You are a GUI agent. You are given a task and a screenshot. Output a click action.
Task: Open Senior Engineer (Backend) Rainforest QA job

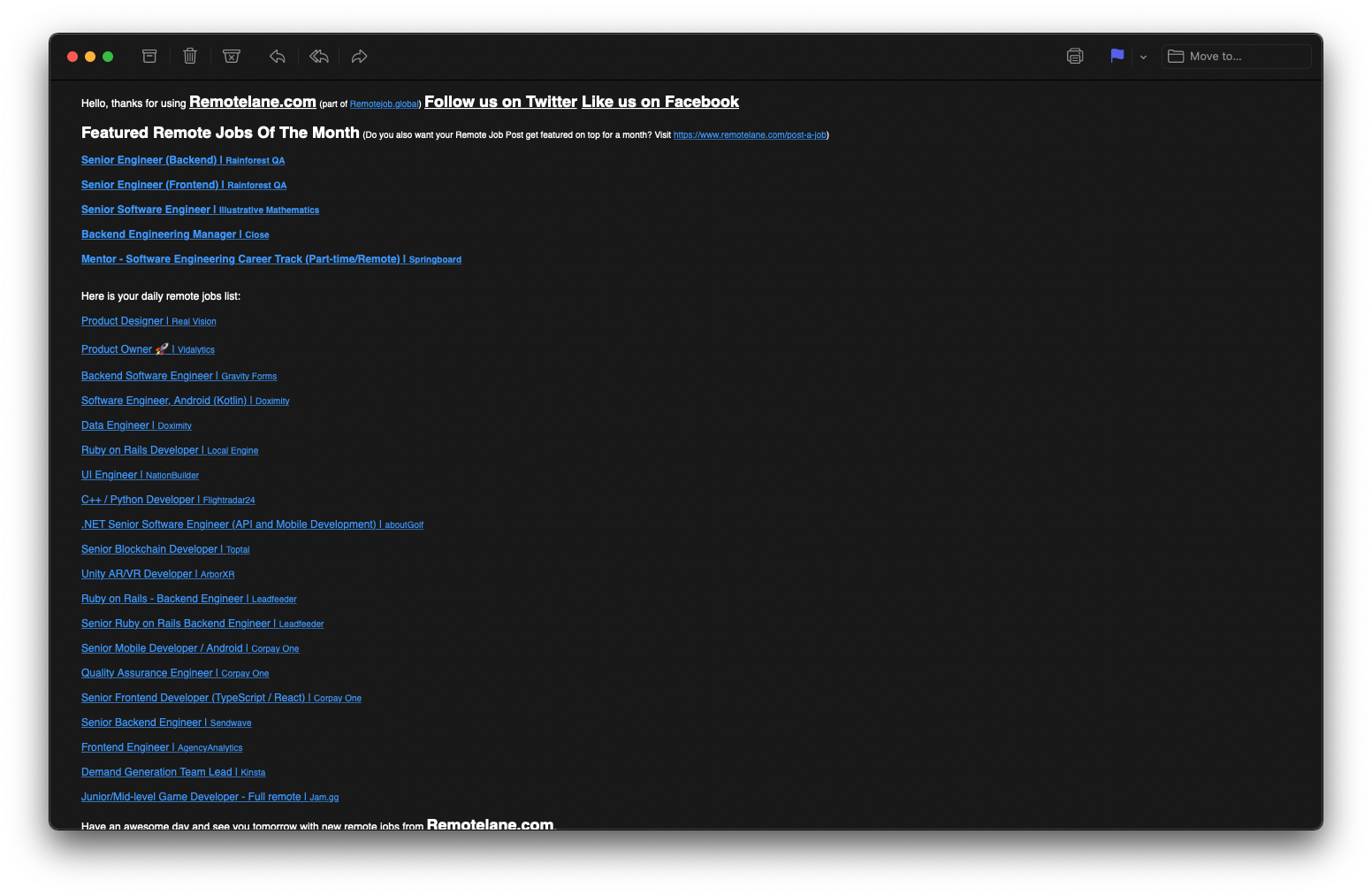coord(183,160)
